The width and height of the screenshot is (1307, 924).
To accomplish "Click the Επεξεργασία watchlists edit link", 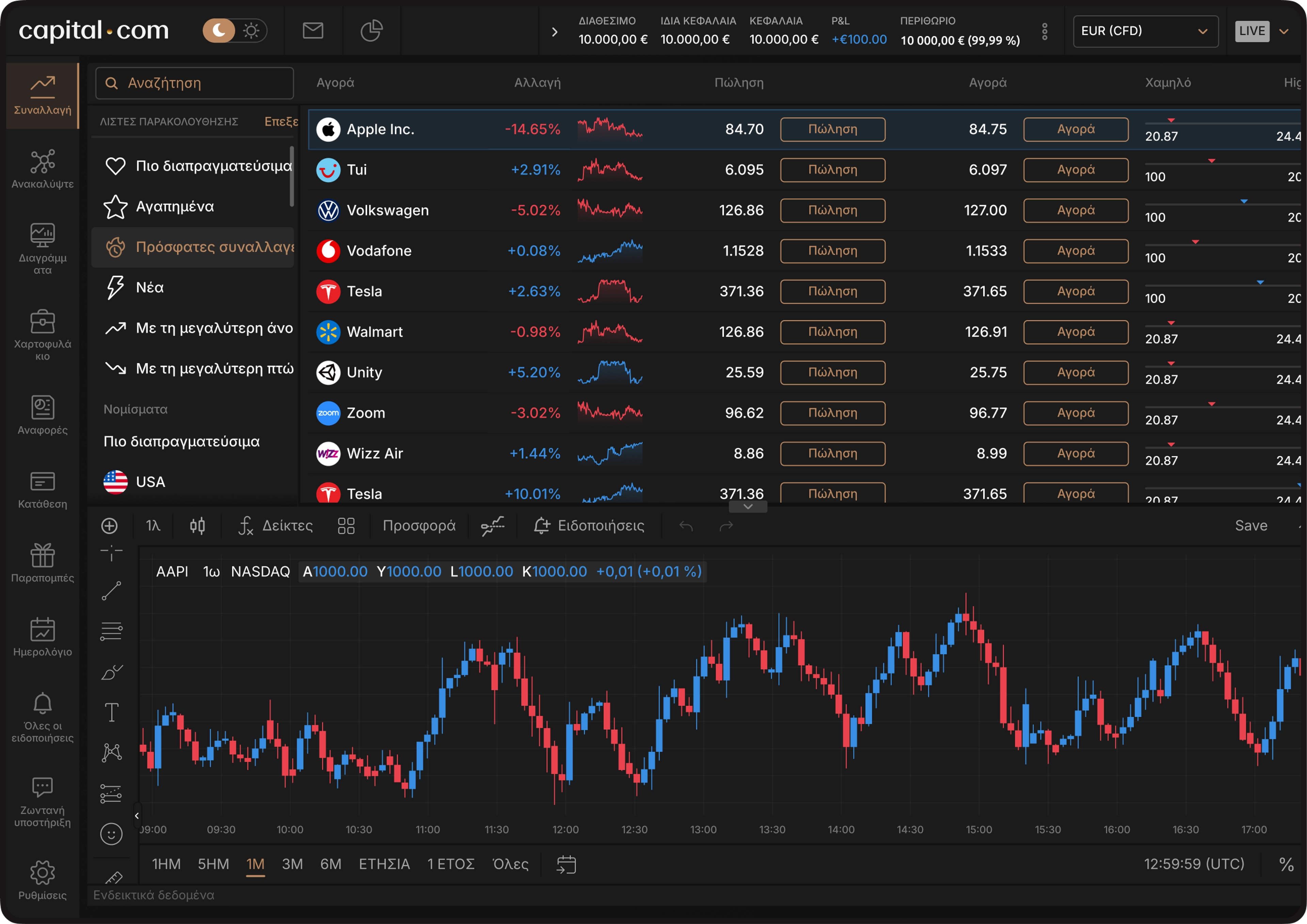I will (x=281, y=121).
